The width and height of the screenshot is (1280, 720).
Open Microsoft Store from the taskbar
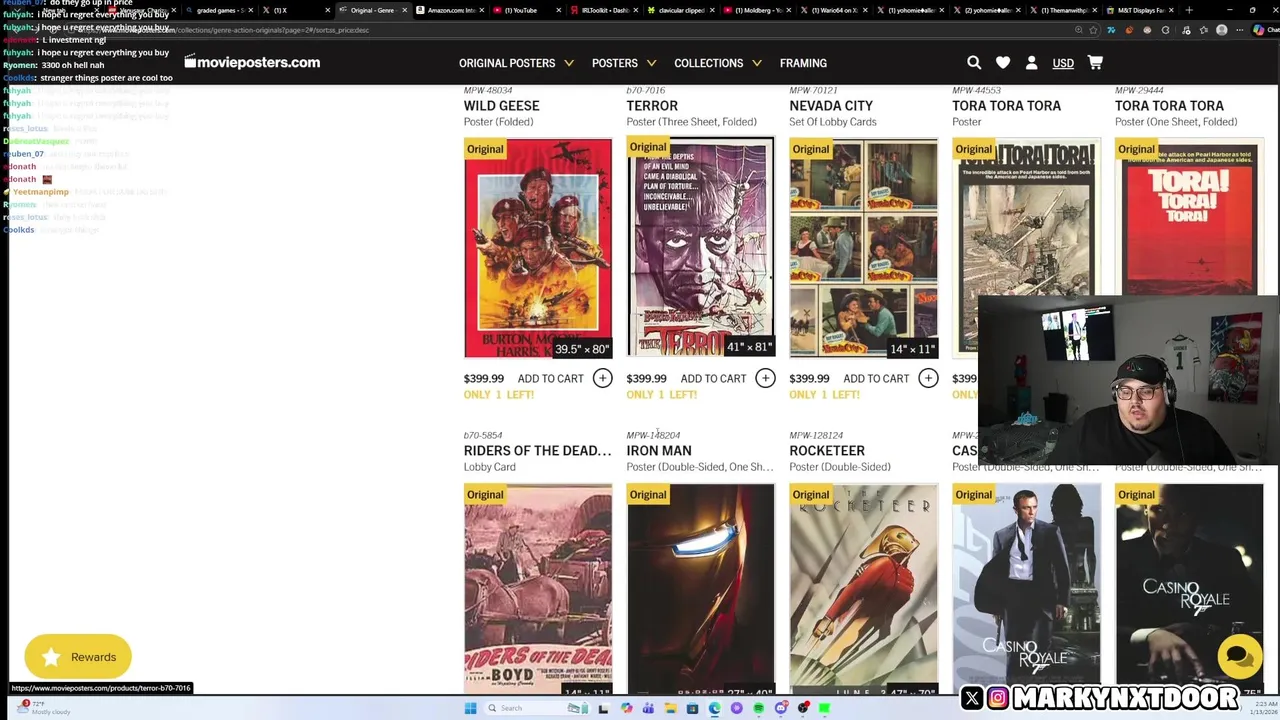[x=692, y=708]
